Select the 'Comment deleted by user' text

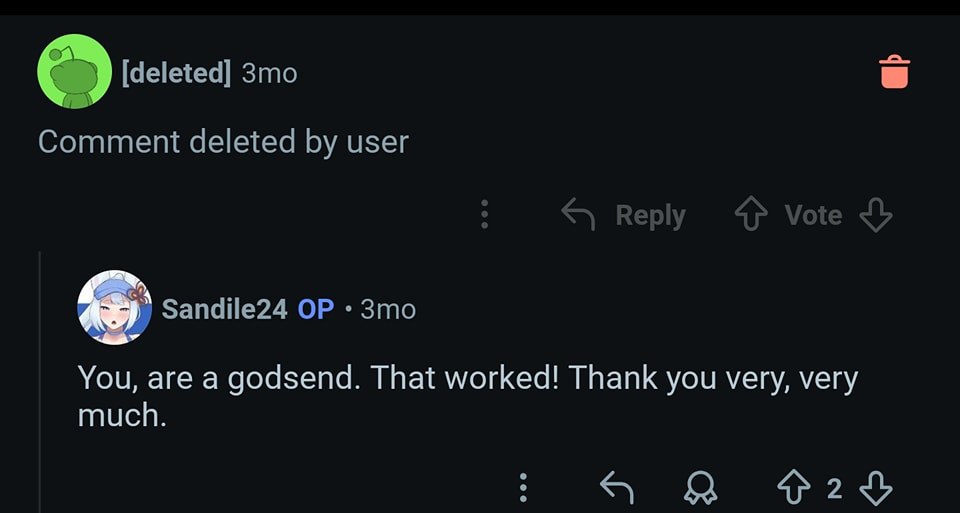pos(223,142)
